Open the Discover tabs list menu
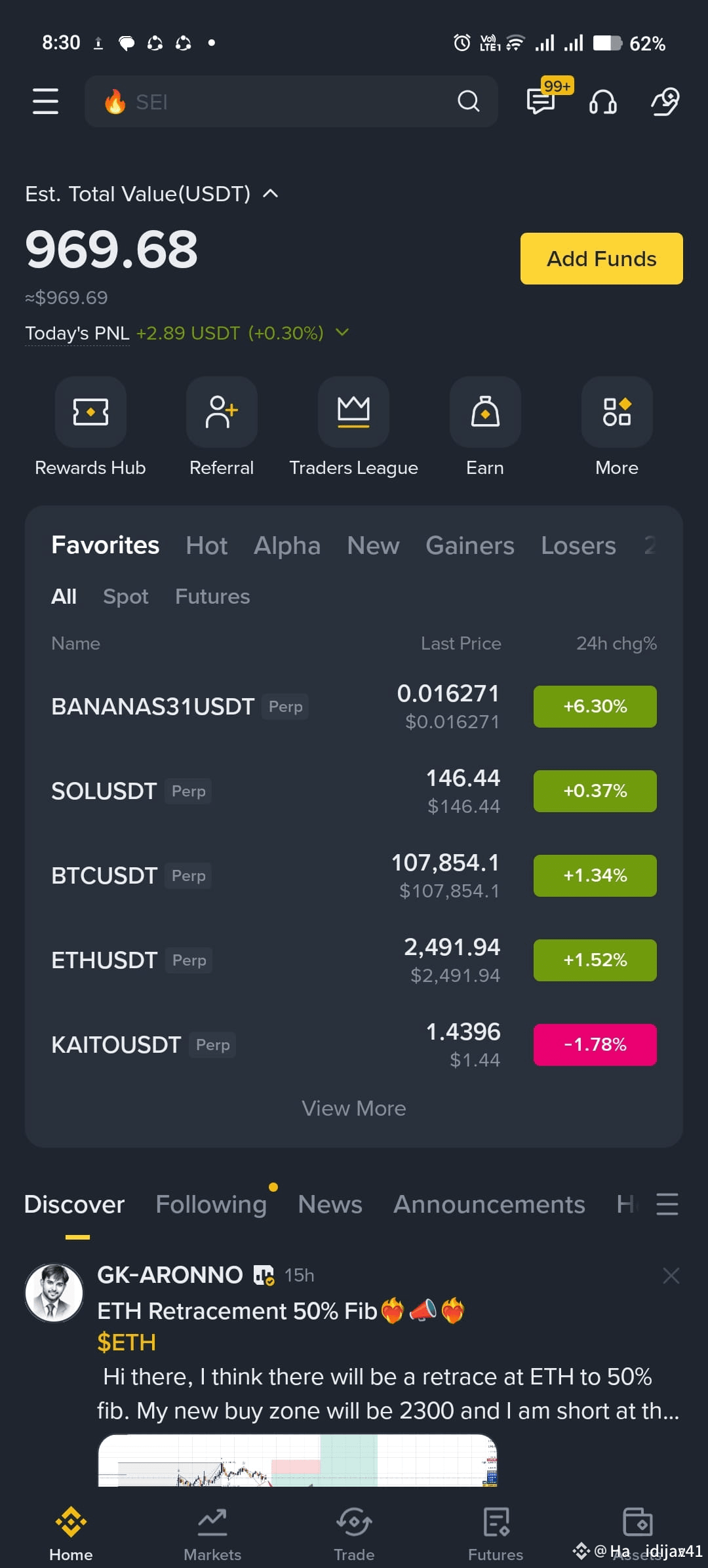Image resolution: width=708 pixels, height=1568 pixels. pos(667,1204)
